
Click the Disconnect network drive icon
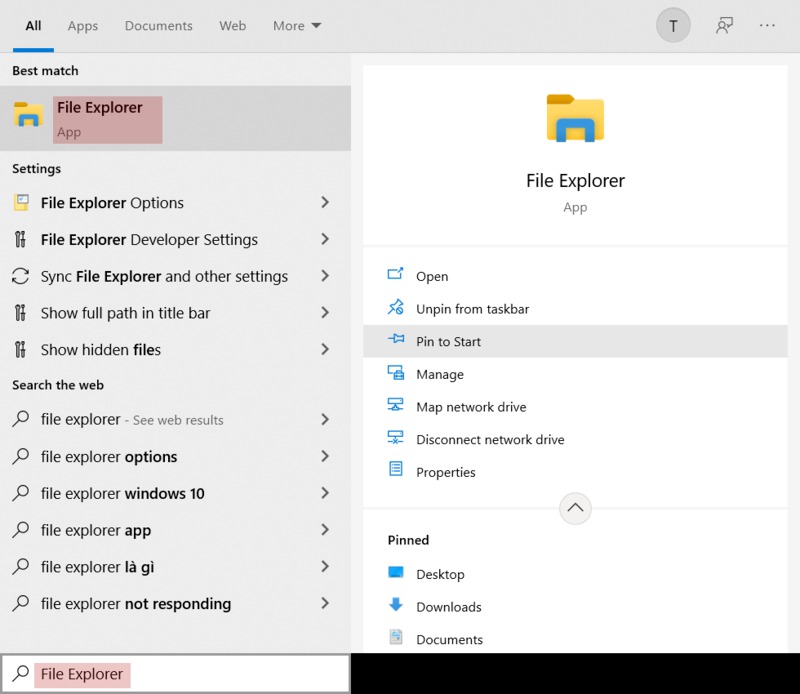[395, 439]
